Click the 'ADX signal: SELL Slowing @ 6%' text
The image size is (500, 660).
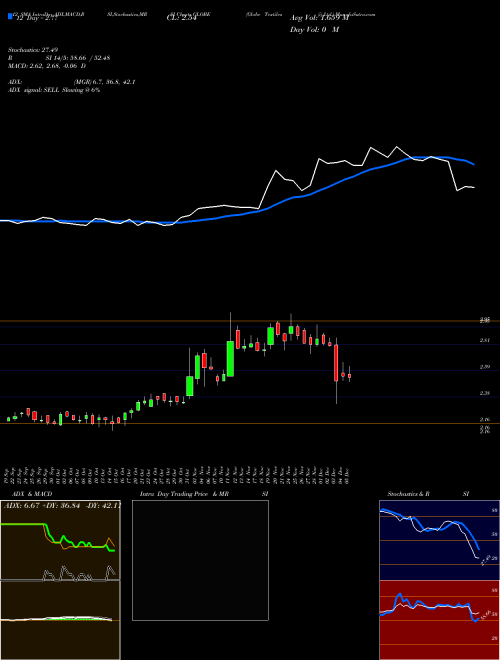[54, 90]
